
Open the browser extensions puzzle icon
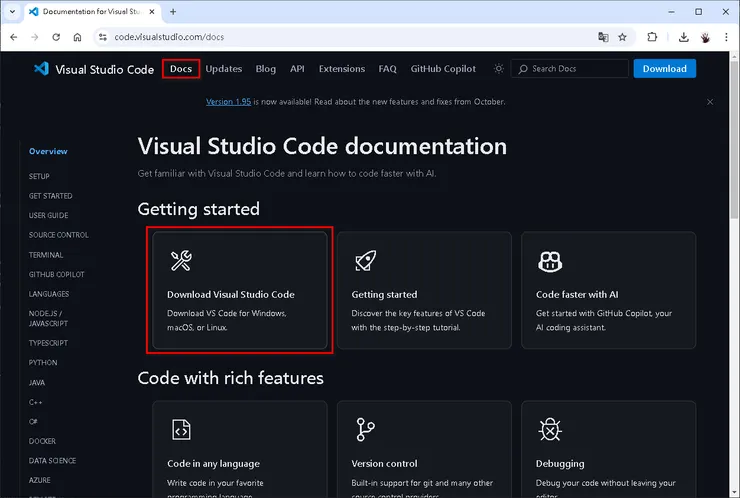pyautogui.click(x=652, y=37)
